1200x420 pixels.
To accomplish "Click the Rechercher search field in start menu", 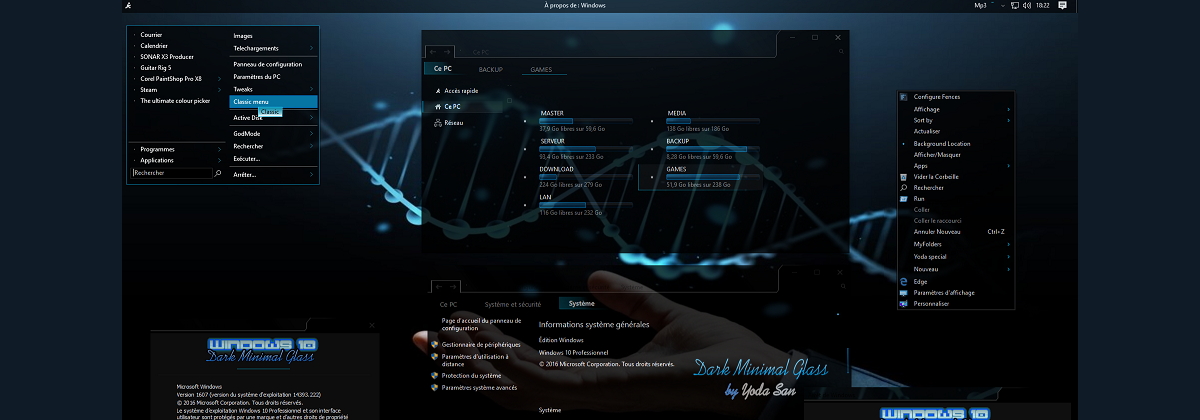I will 172,173.
